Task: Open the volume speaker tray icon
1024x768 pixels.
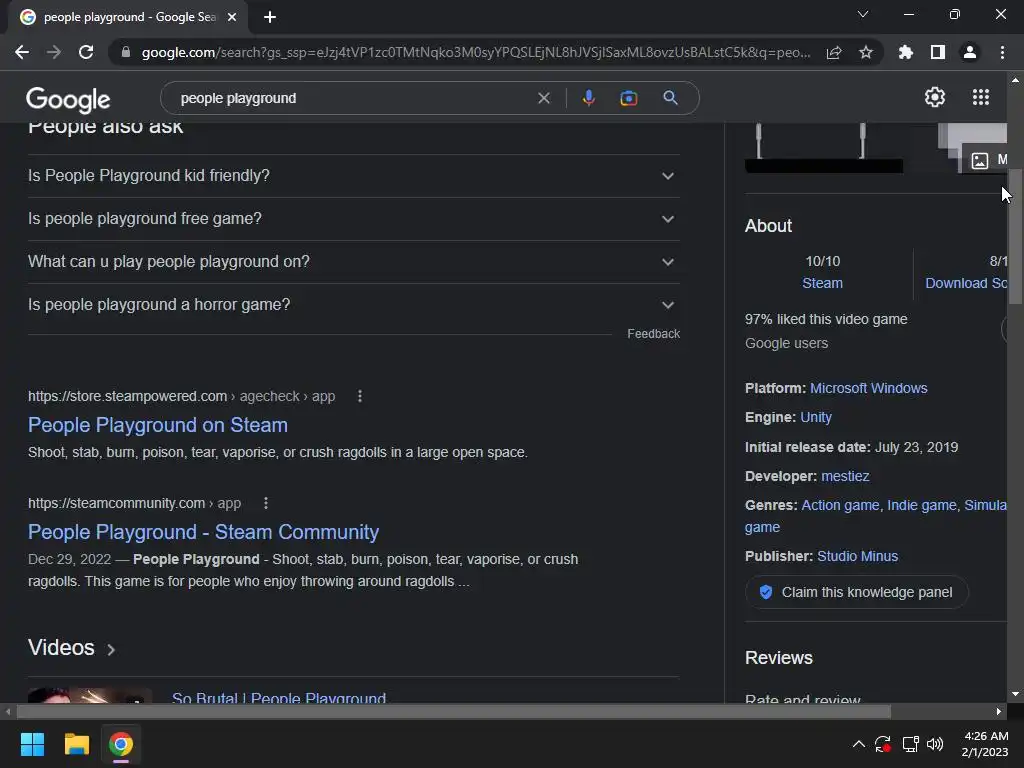Action: tap(935, 744)
